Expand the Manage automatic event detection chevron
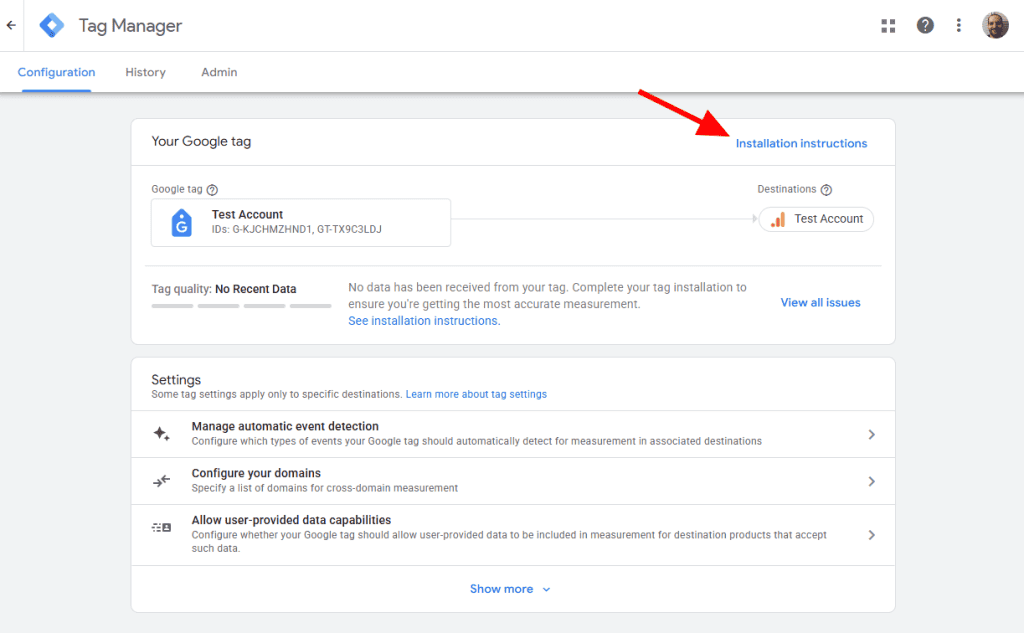Viewport: 1024px width, 633px height. click(871, 434)
